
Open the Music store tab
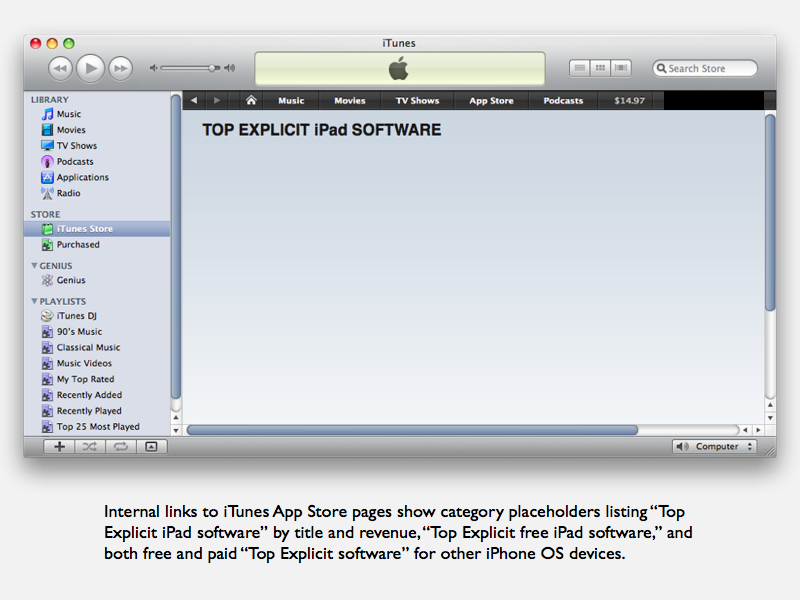pos(291,101)
